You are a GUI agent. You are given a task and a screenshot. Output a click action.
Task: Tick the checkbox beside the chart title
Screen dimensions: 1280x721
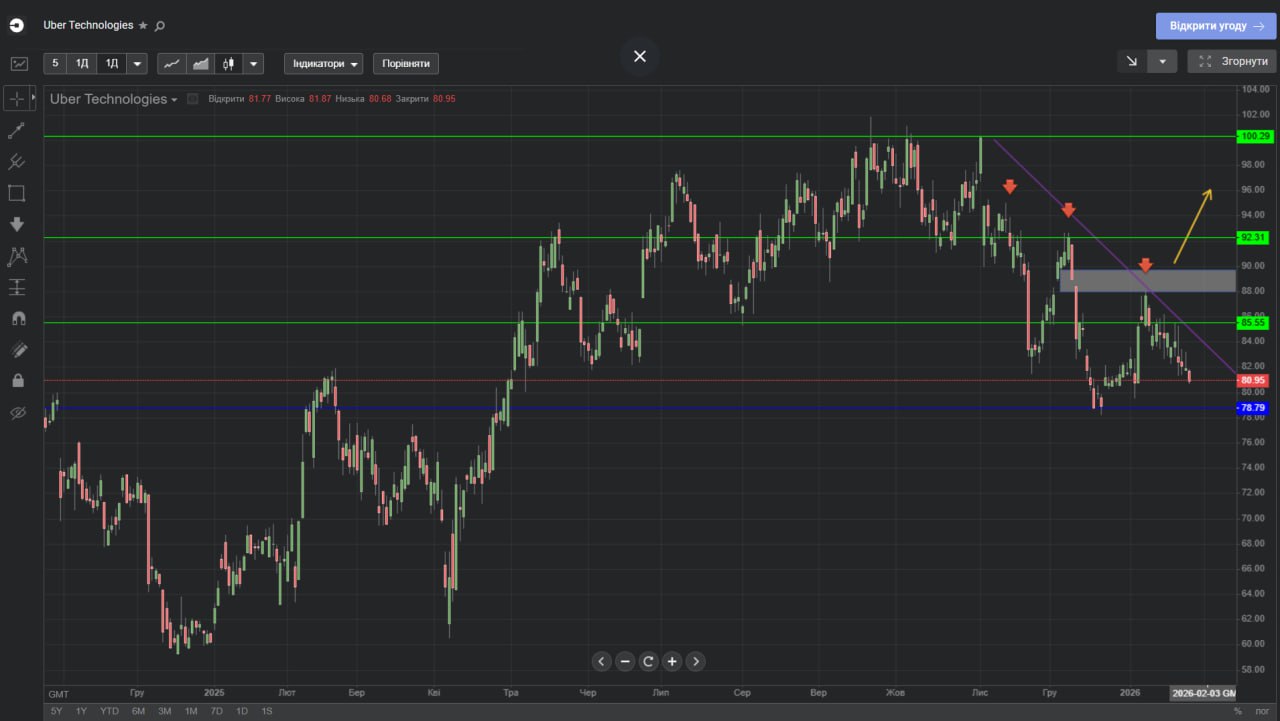coord(193,99)
